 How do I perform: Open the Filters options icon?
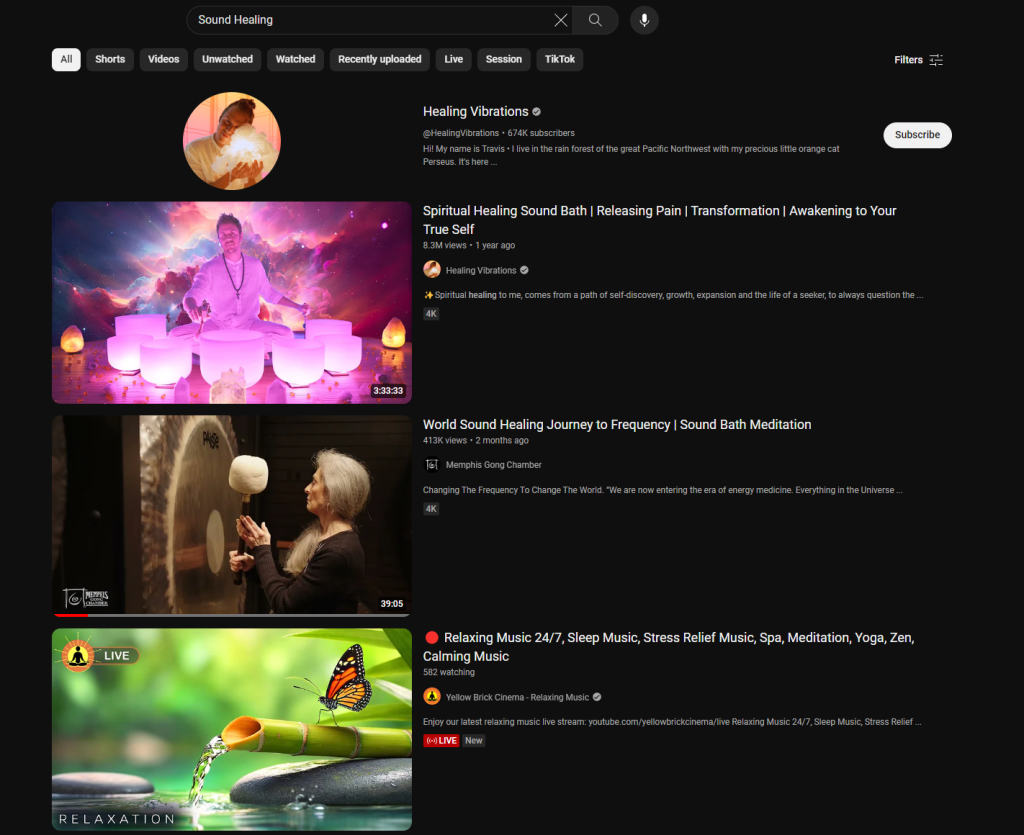point(936,60)
